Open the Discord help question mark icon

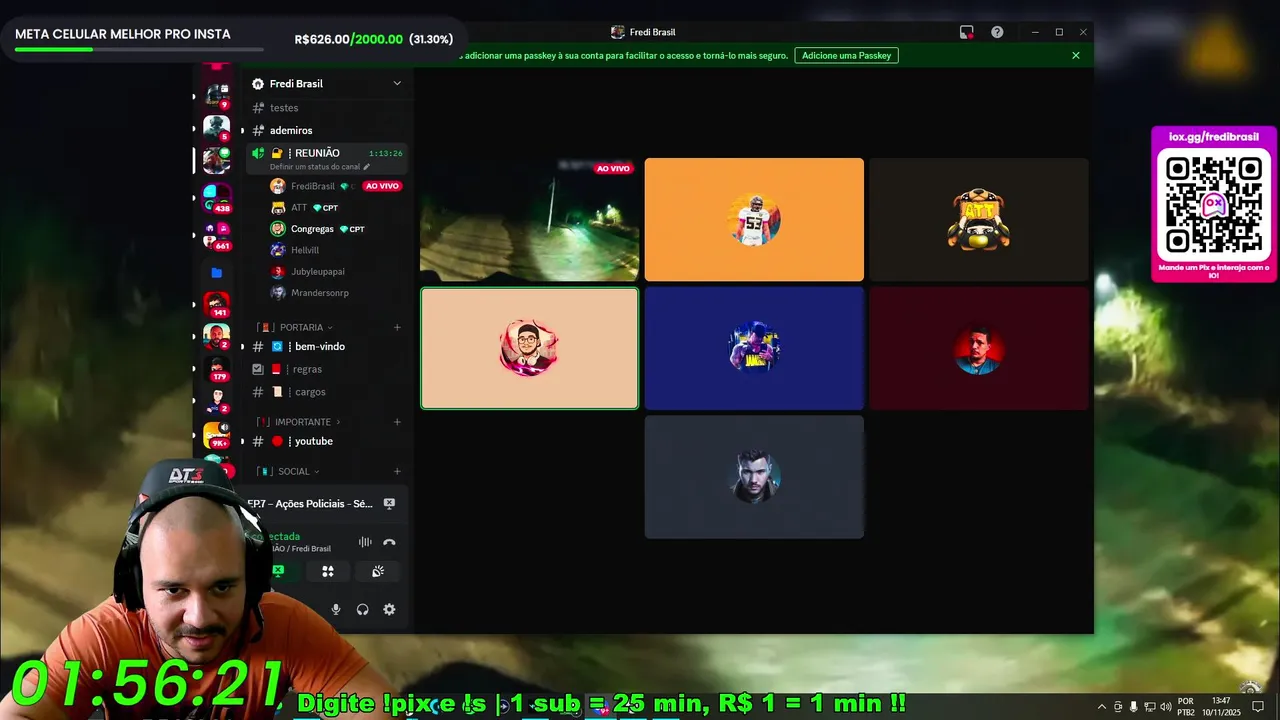(997, 32)
